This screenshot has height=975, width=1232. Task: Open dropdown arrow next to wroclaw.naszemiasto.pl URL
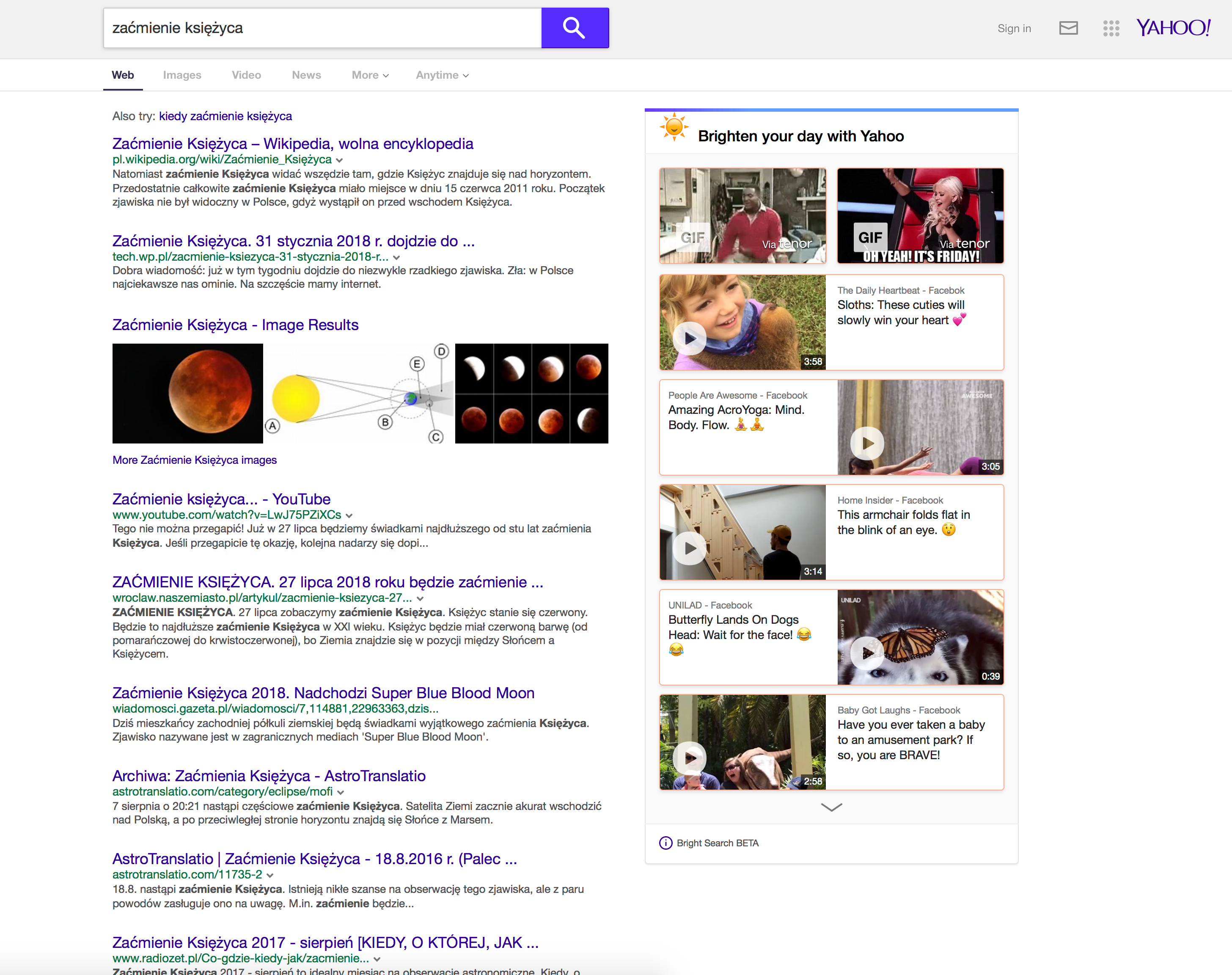[420, 599]
